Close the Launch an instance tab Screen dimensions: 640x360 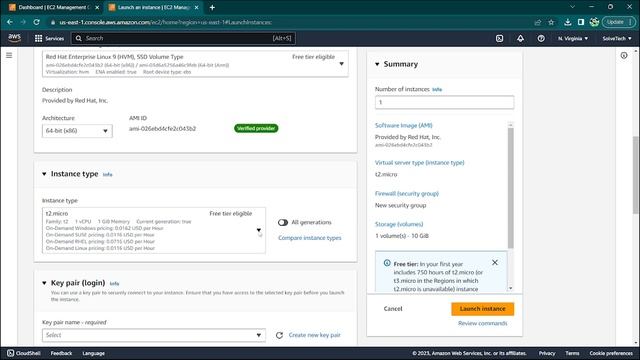point(197,7)
